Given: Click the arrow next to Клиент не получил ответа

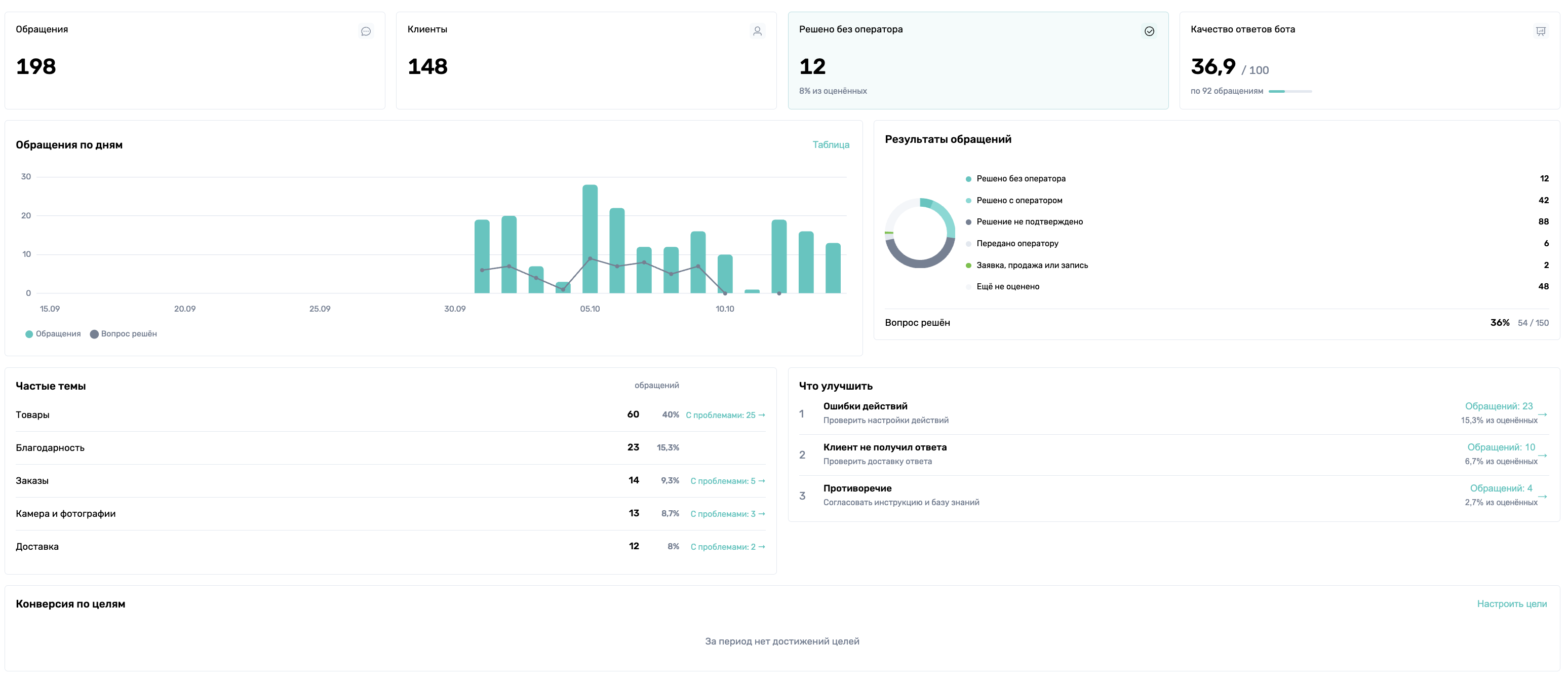Looking at the screenshot, I should (1543, 455).
